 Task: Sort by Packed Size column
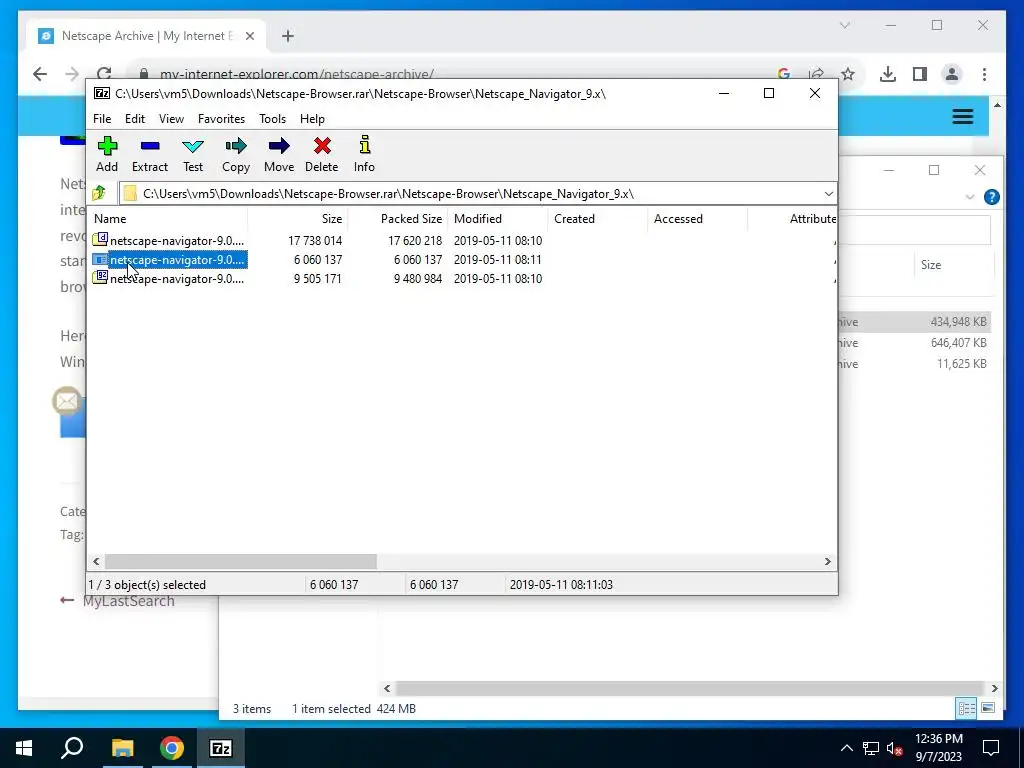click(397, 219)
